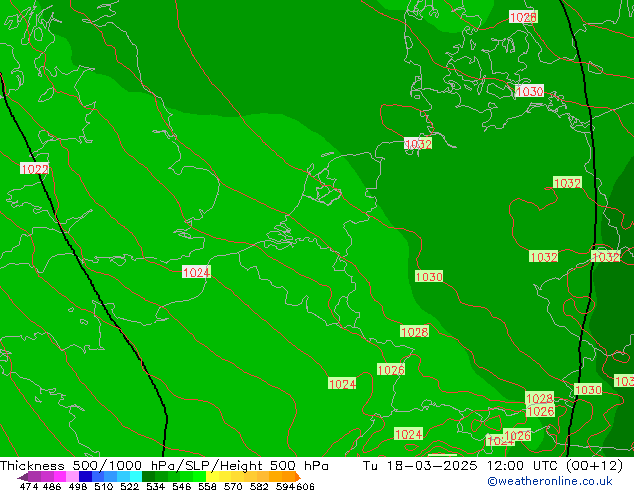Screen dimensions: 634x490
Task: Click the 'UTC' text
Action: click(547, 466)
